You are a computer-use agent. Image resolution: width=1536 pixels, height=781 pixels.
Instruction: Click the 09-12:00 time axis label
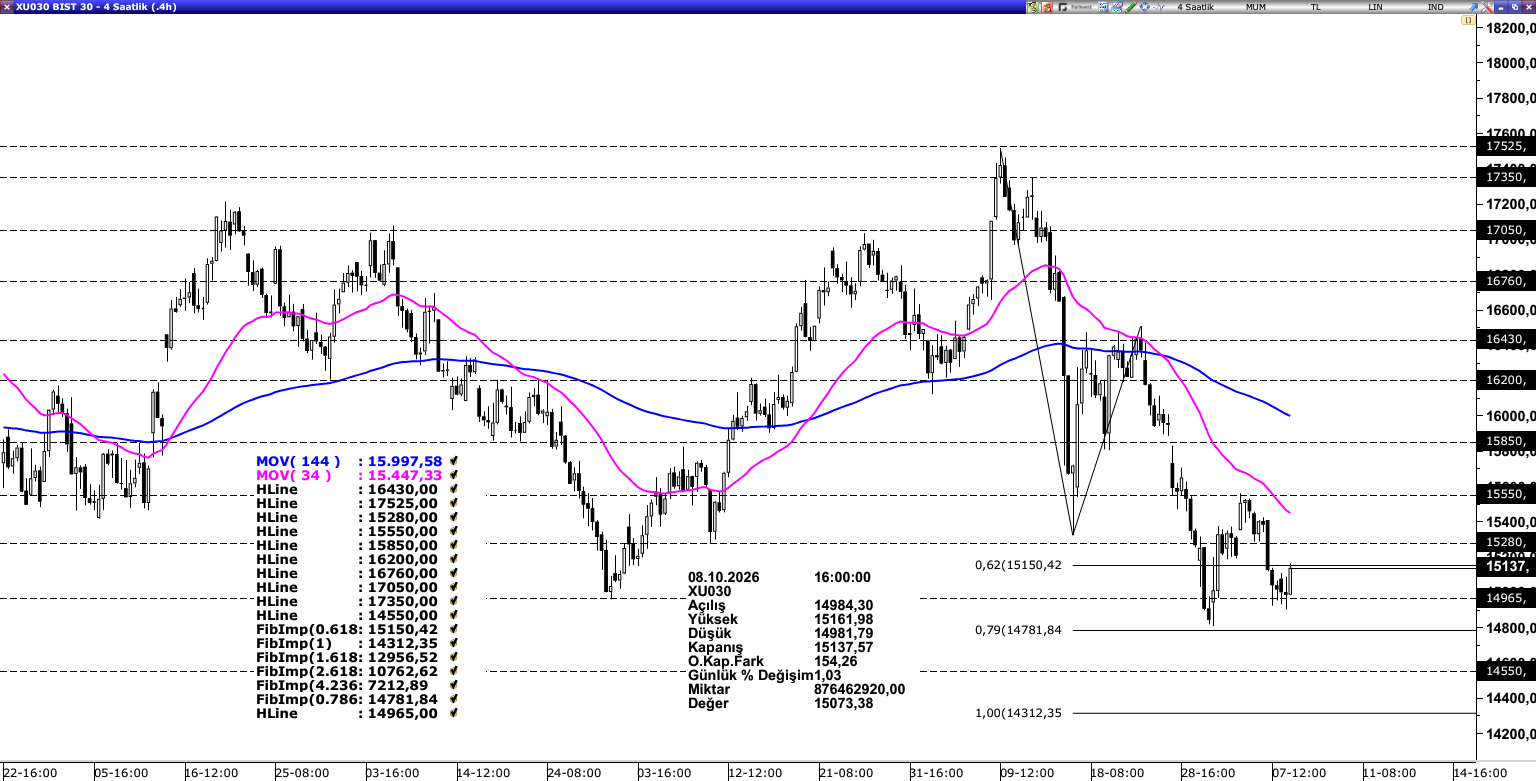click(1027, 773)
